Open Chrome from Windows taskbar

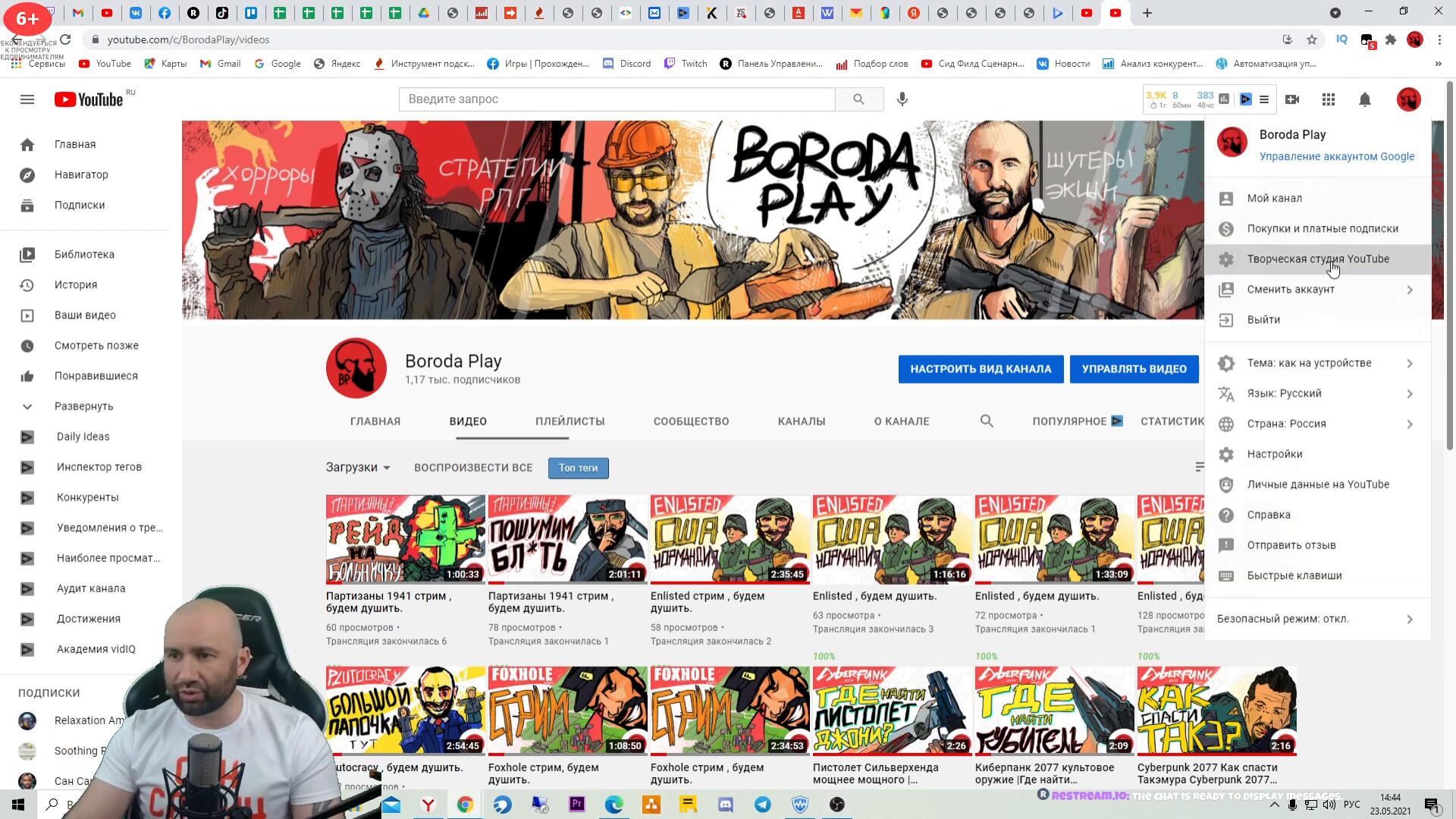(465, 805)
